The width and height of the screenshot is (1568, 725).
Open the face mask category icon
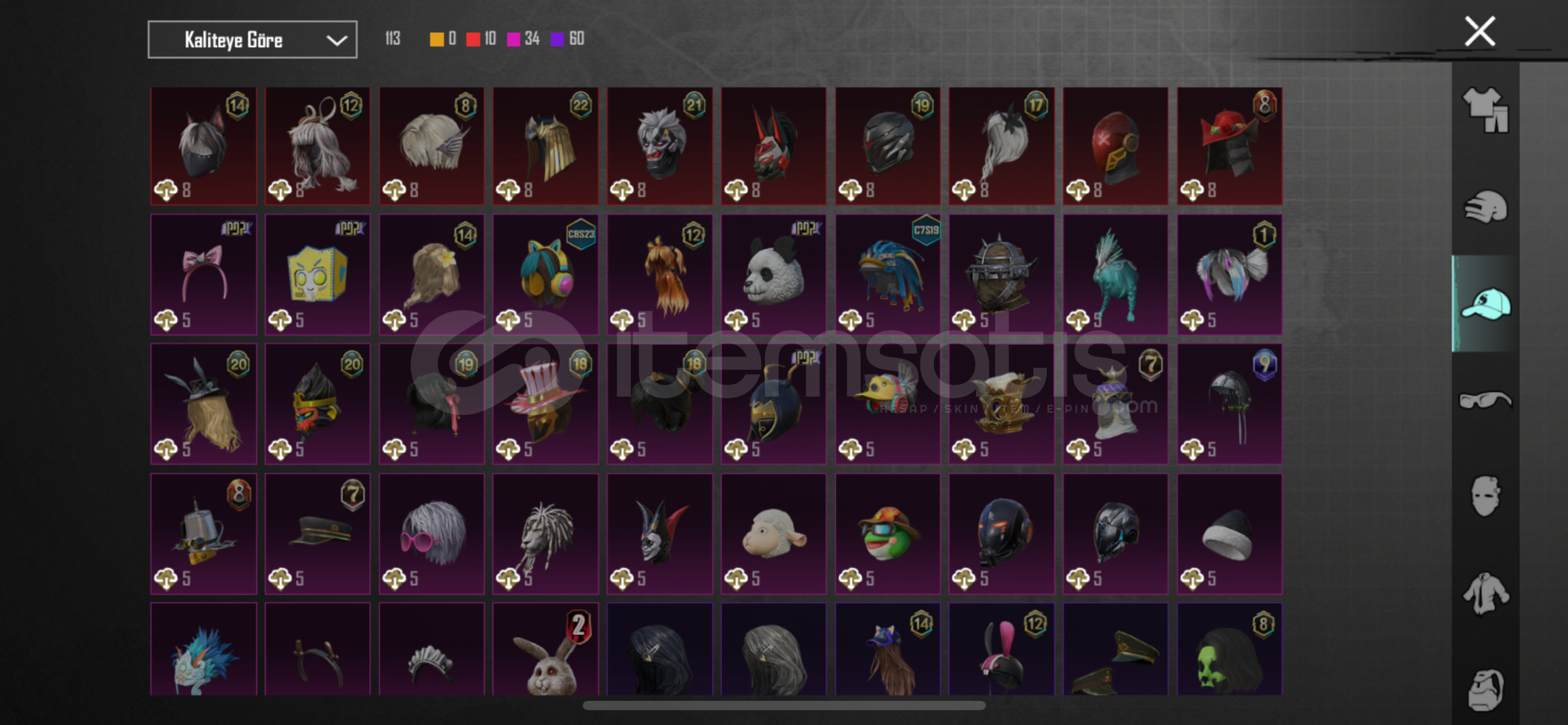(1485, 496)
